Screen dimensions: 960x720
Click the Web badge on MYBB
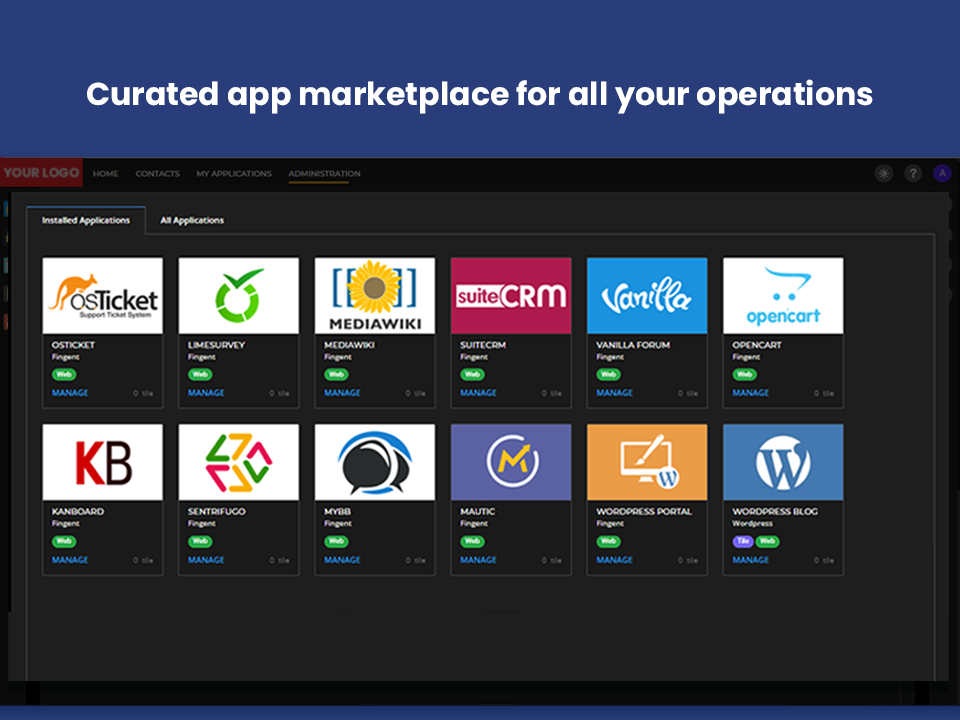(336, 541)
